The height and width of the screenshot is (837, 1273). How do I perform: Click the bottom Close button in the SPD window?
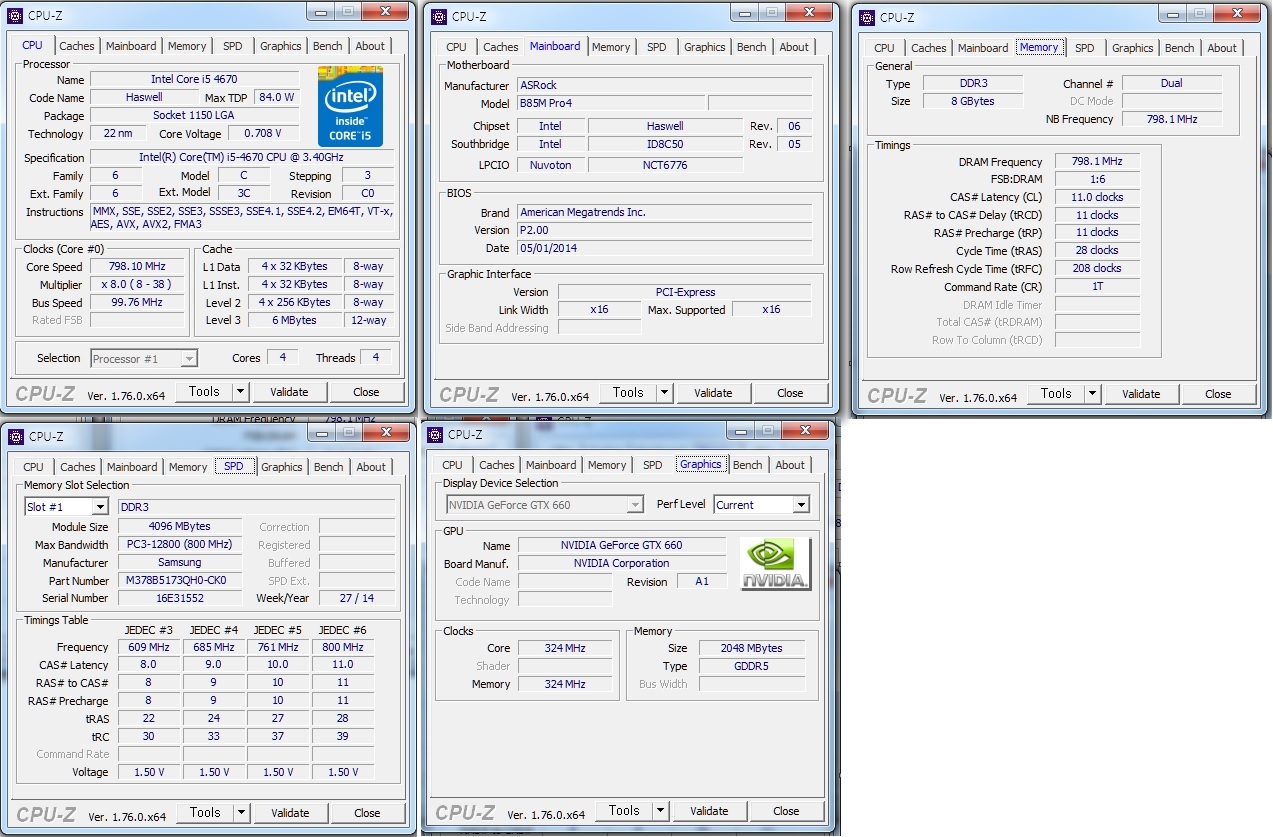367,813
